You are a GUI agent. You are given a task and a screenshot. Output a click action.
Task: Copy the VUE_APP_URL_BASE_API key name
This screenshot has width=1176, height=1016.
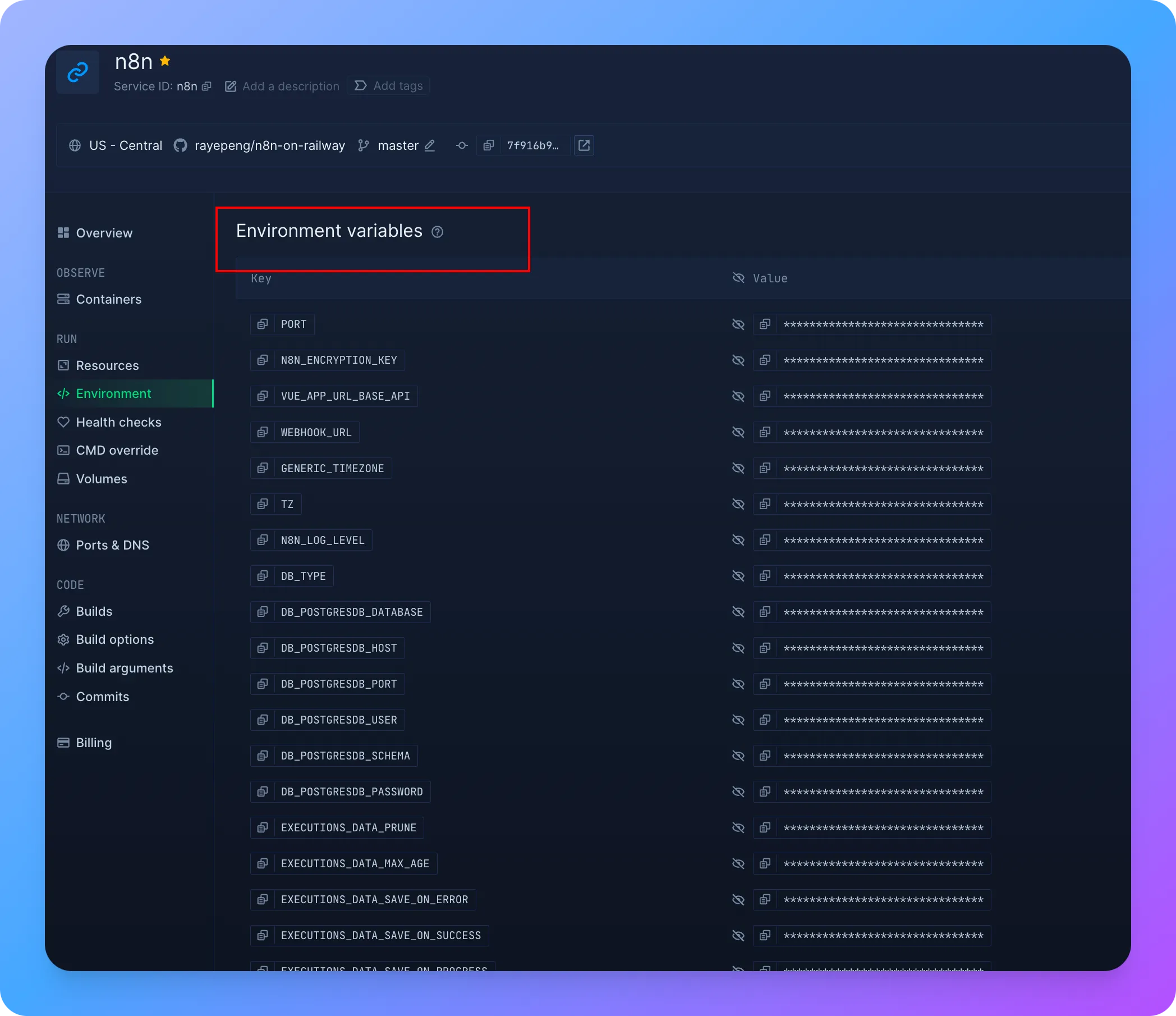262,396
